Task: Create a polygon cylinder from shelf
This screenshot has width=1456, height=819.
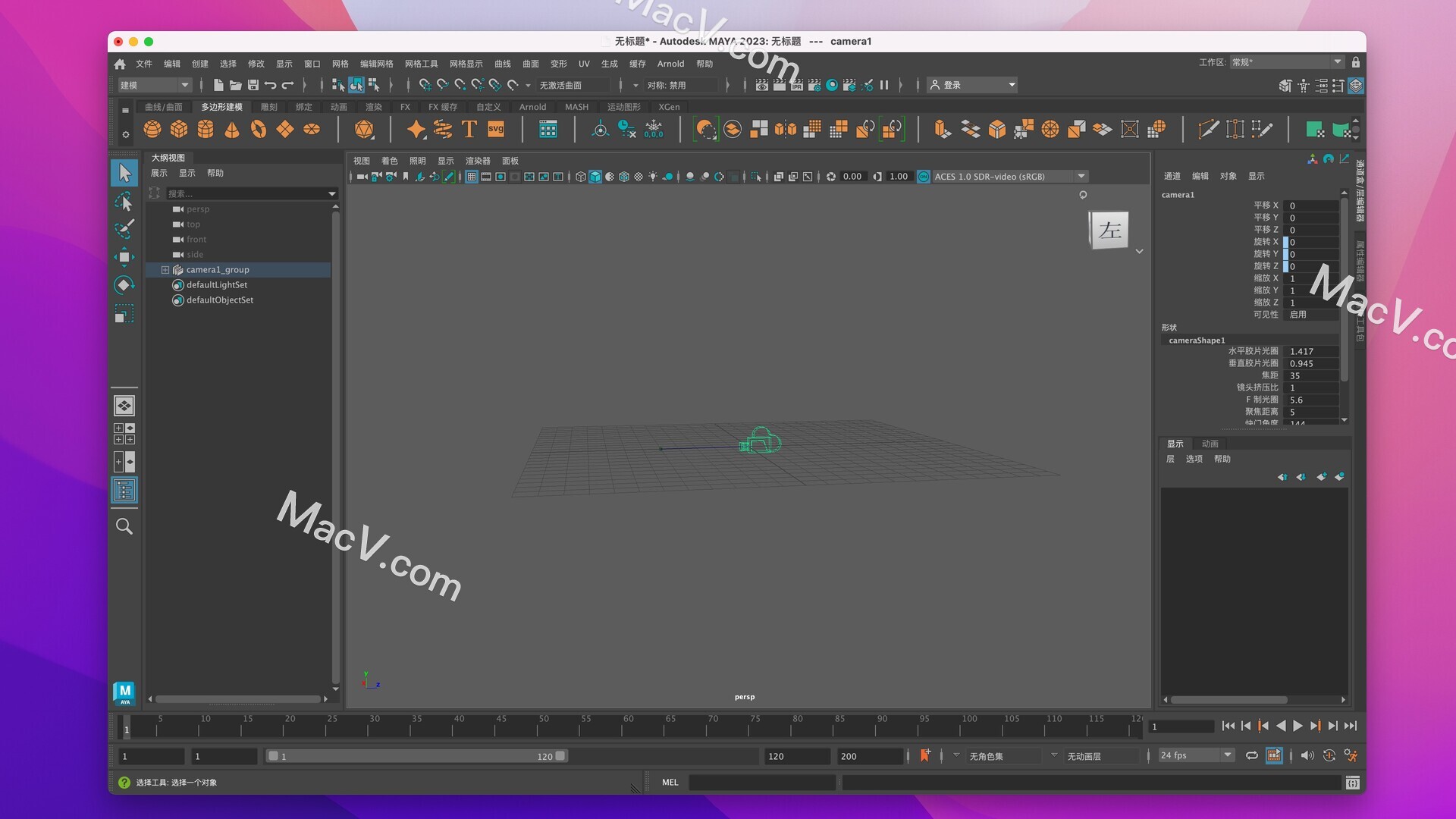Action: 206,129
